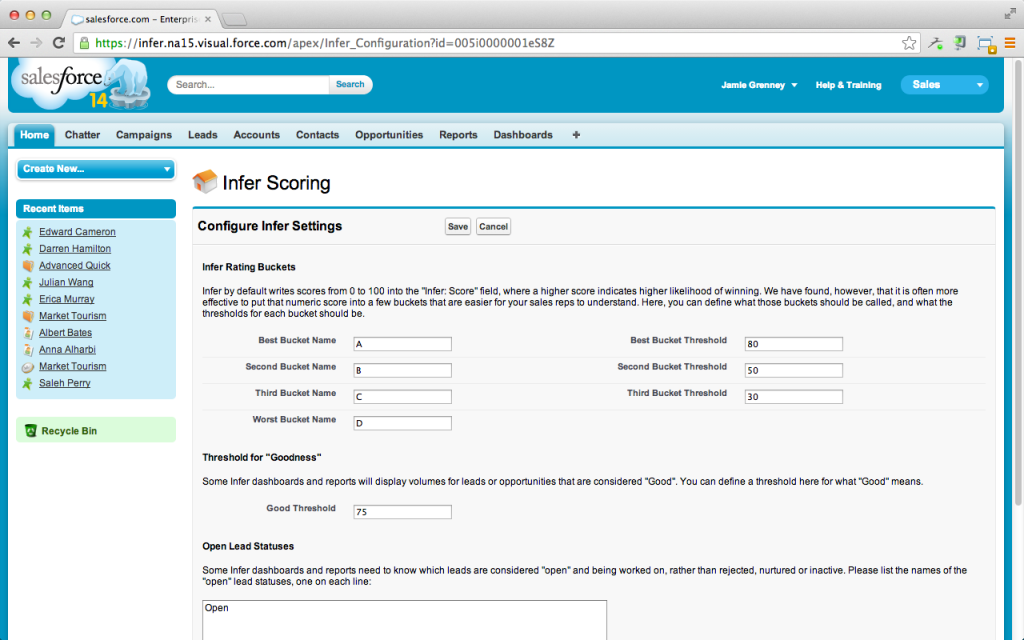The height and width of the screenshot is (640, 1024).
Task: Click the Salesforce logo
Action: pos(80,84)
